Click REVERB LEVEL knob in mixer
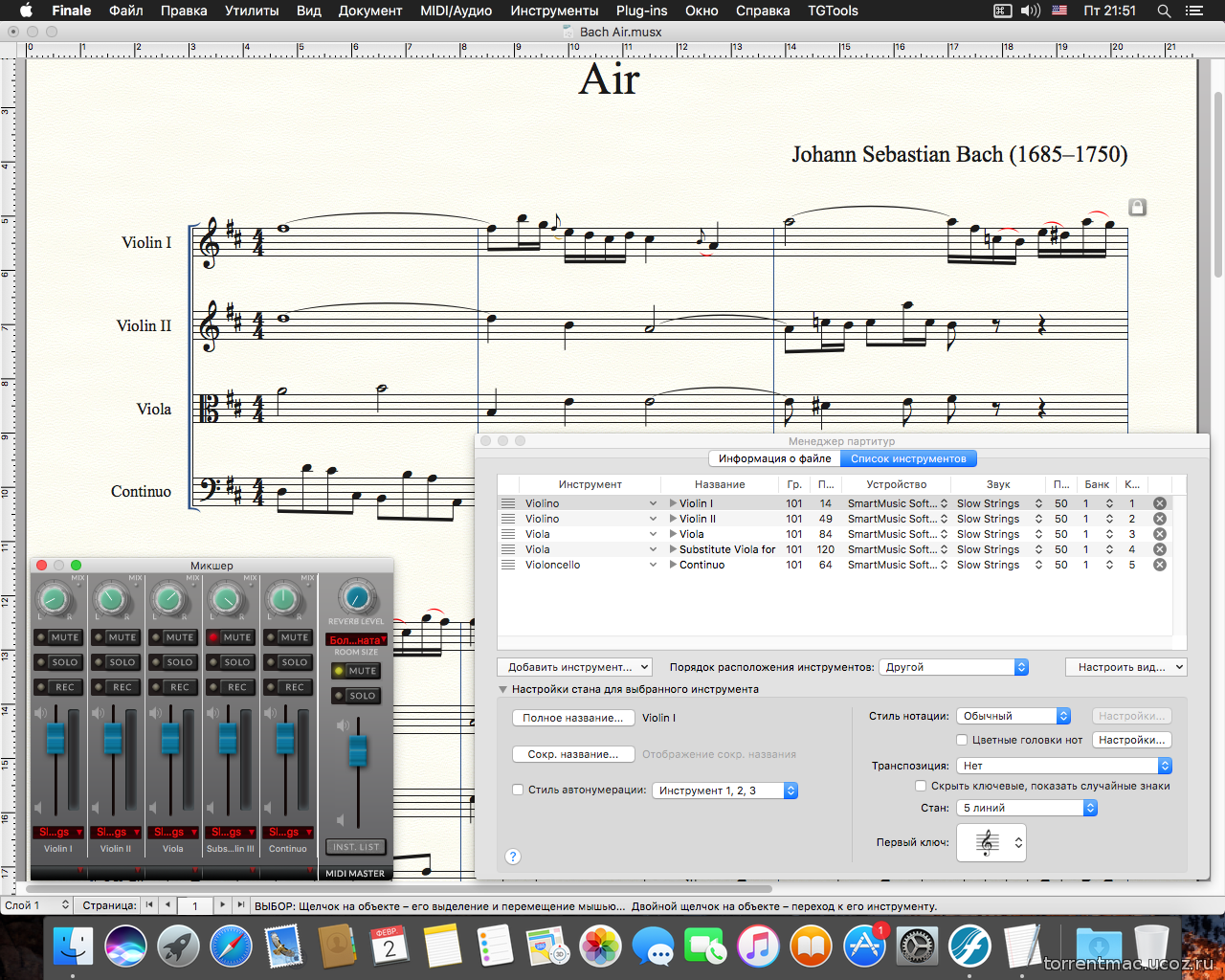This screenshot has width=1225, height=980. pyautogui.click(x=357, y=597)
